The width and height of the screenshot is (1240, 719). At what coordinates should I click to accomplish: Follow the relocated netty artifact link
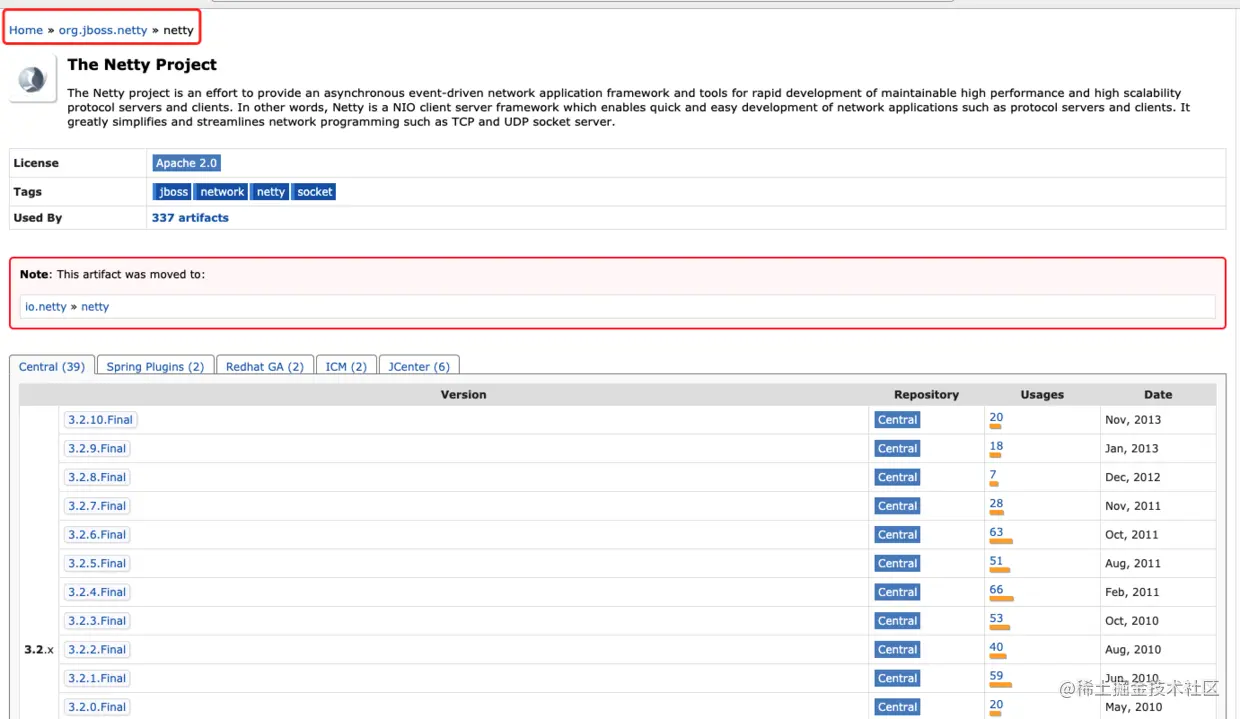(95, 307)
